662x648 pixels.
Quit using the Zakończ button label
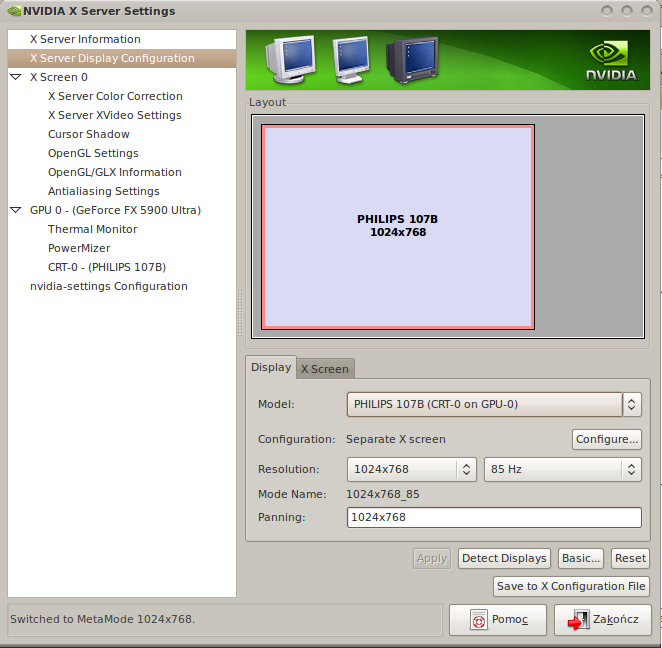616,619
